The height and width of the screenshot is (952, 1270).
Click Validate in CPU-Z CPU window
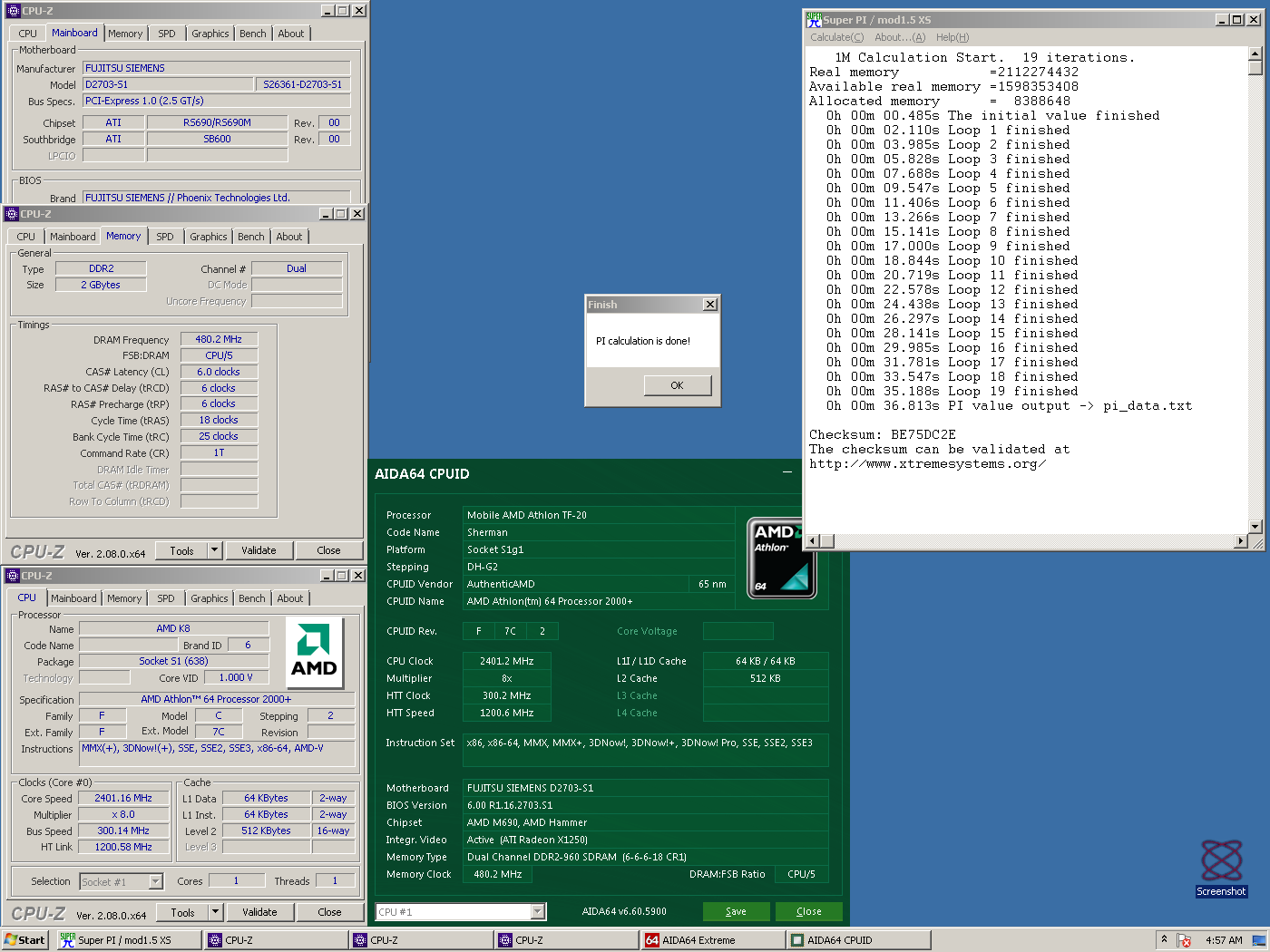click(259, 912)
